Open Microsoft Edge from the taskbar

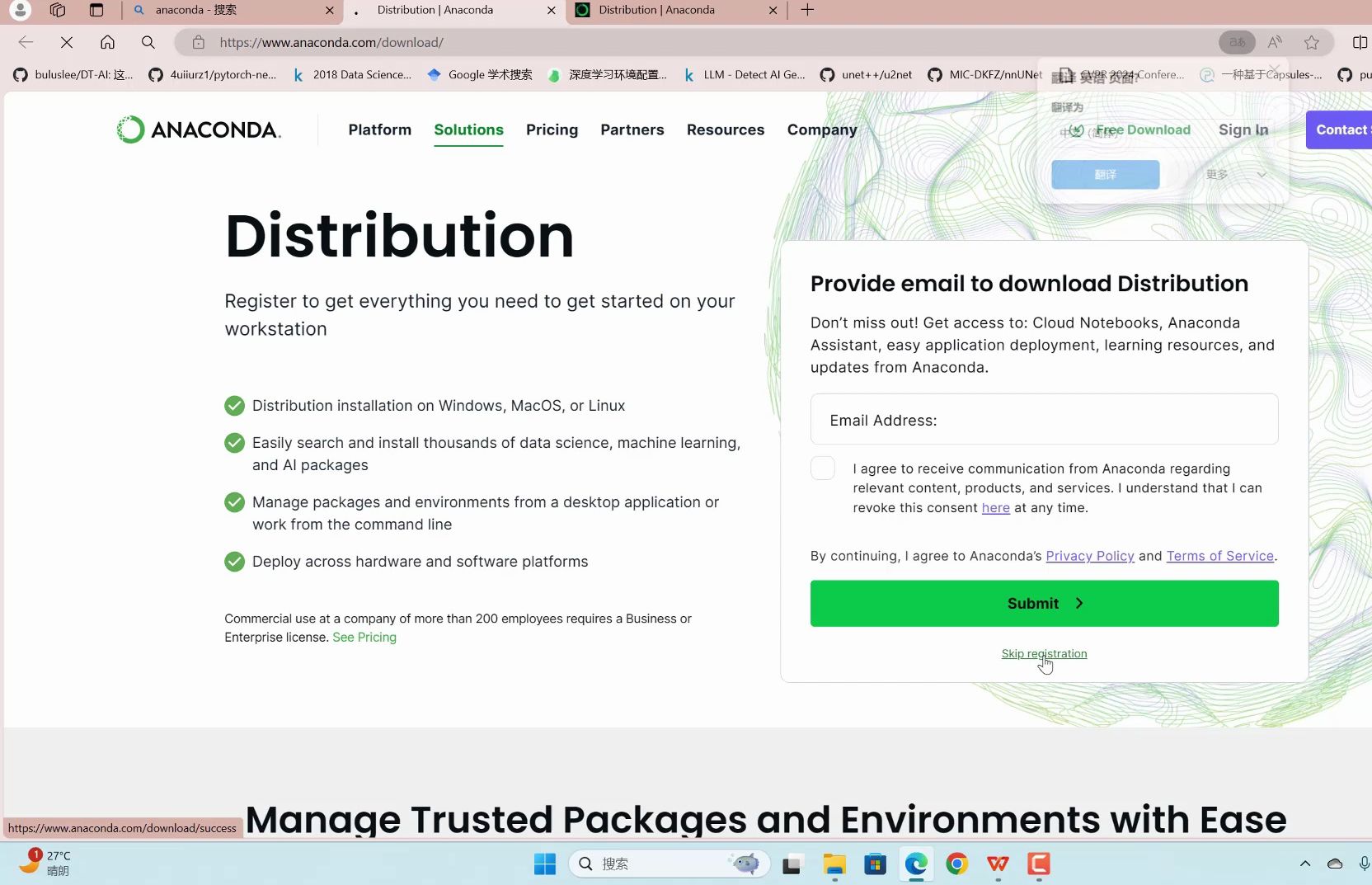916,864
